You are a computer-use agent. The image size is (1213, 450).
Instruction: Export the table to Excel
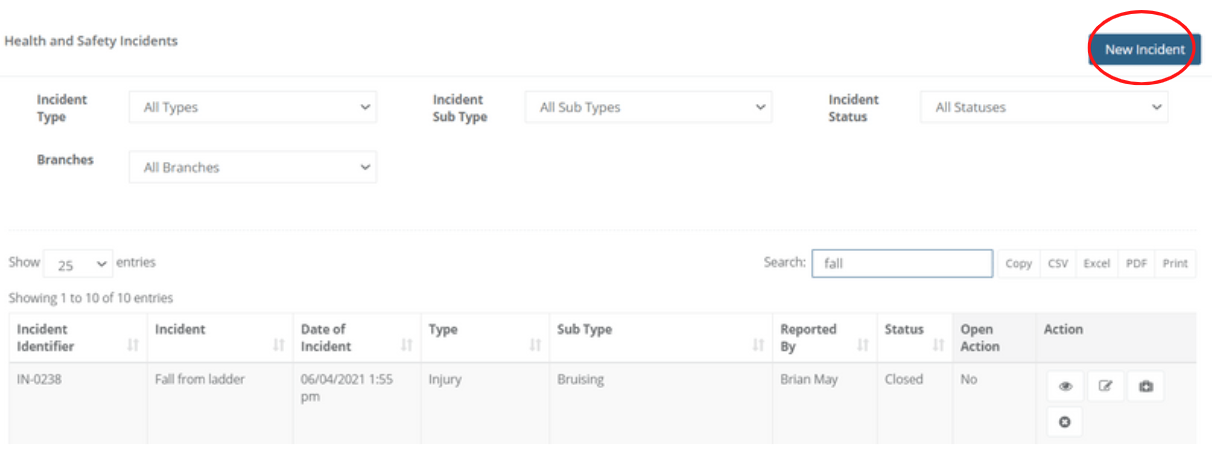point(1097,264)
